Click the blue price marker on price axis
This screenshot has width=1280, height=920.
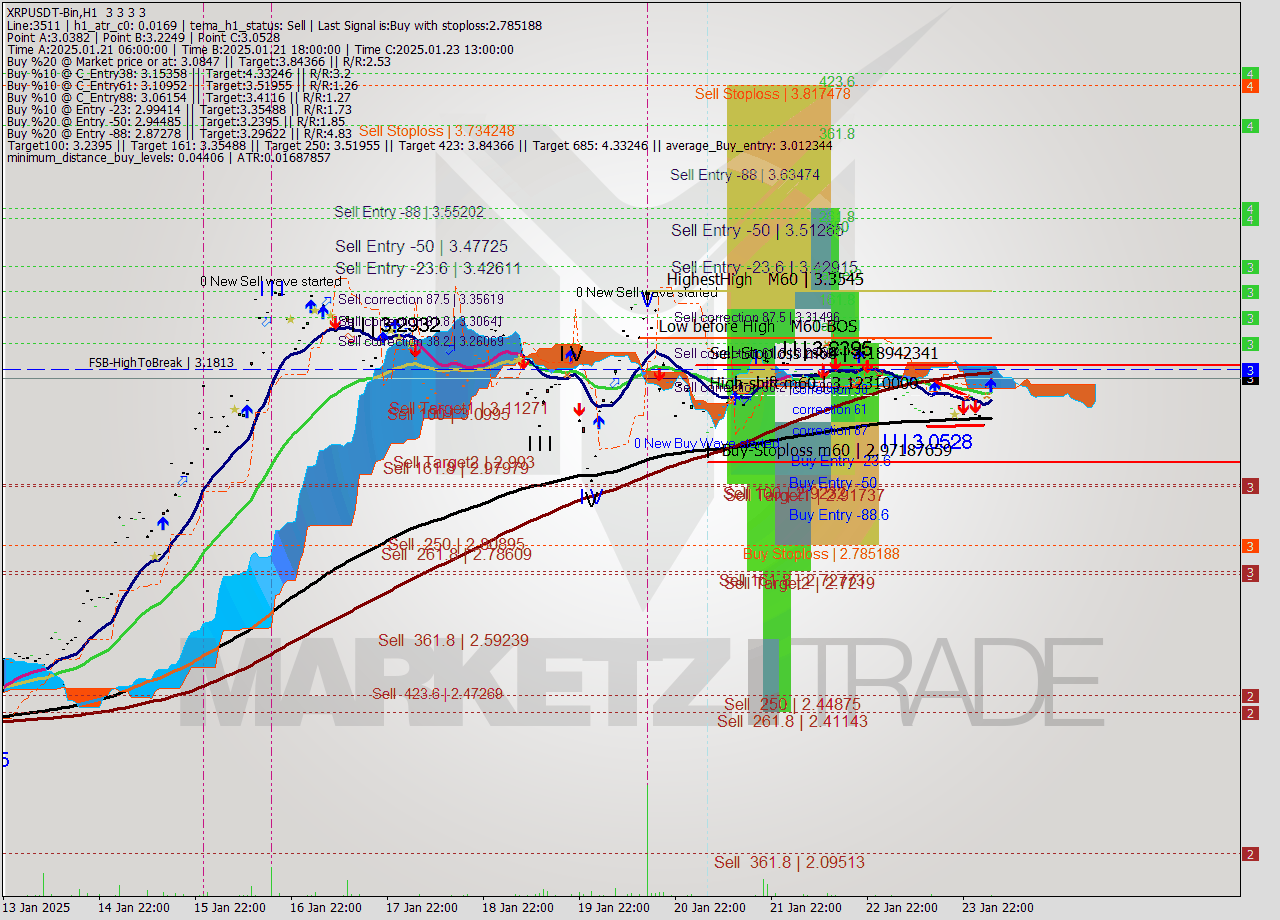point(1250,371)
